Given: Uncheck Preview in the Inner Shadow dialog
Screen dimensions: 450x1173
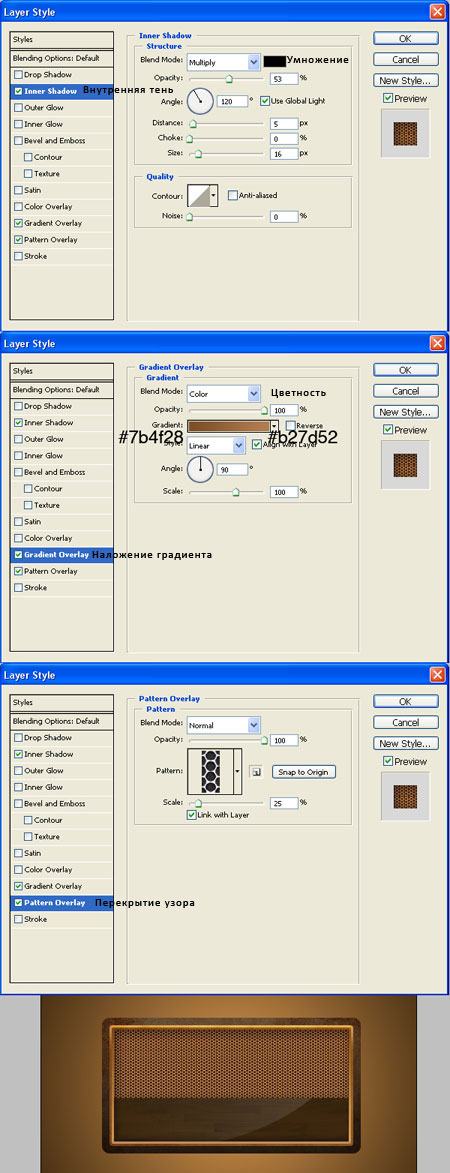Looking at the screenshot, I should [387, 98].
